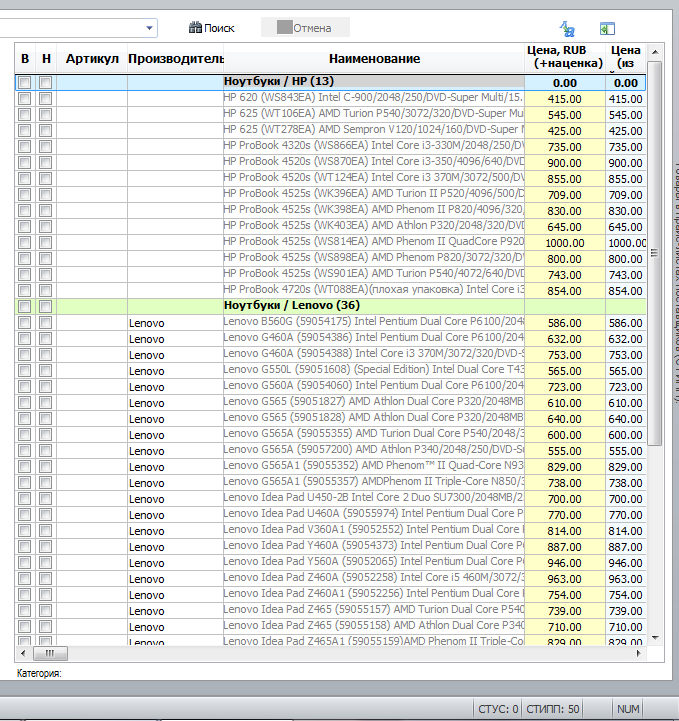Tick the Н checkbox for HP 625 (WT106EA)
This screenshot has width=679, height=721.
coord(46,115)
